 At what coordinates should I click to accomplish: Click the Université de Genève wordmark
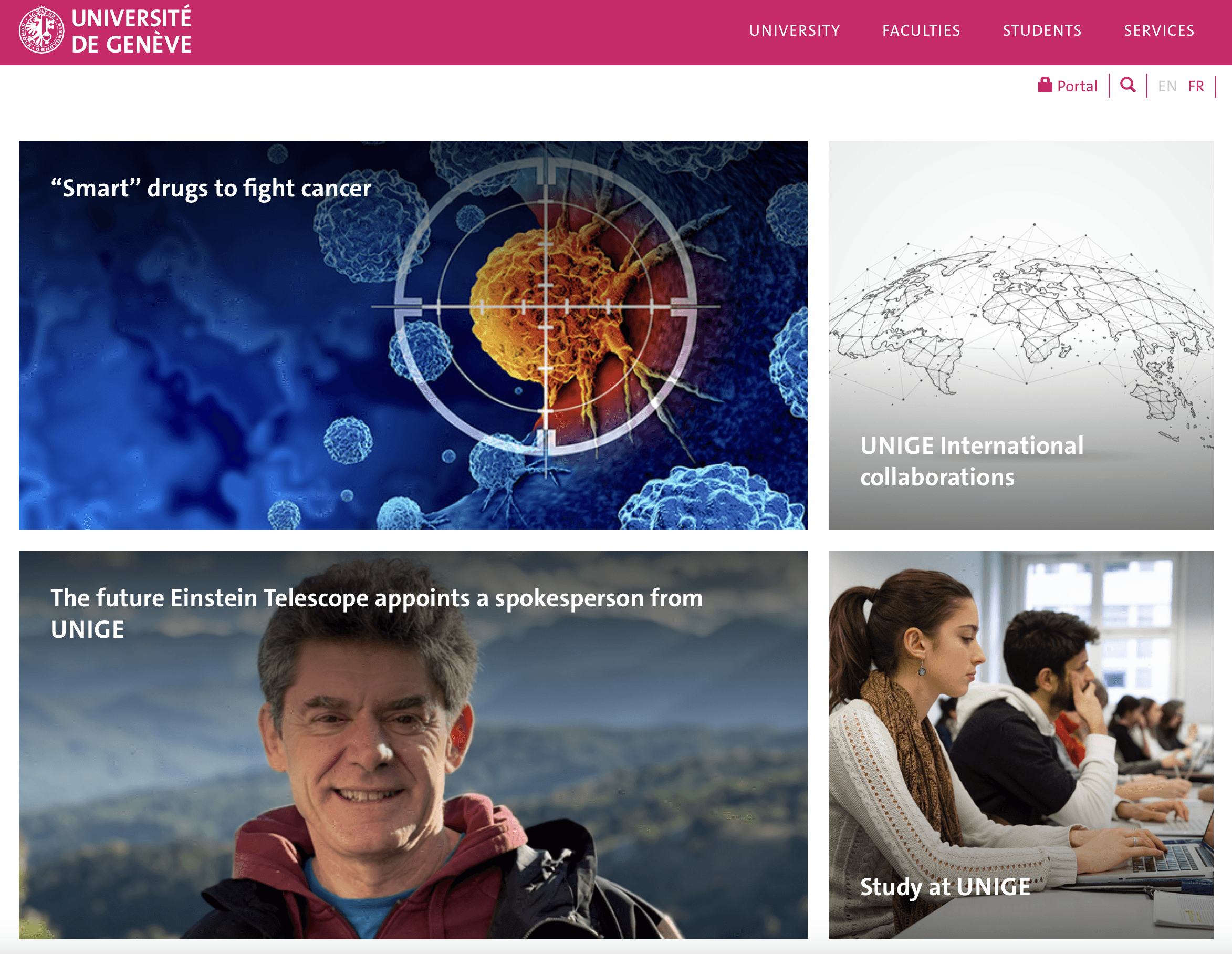[x=131, y=31]
